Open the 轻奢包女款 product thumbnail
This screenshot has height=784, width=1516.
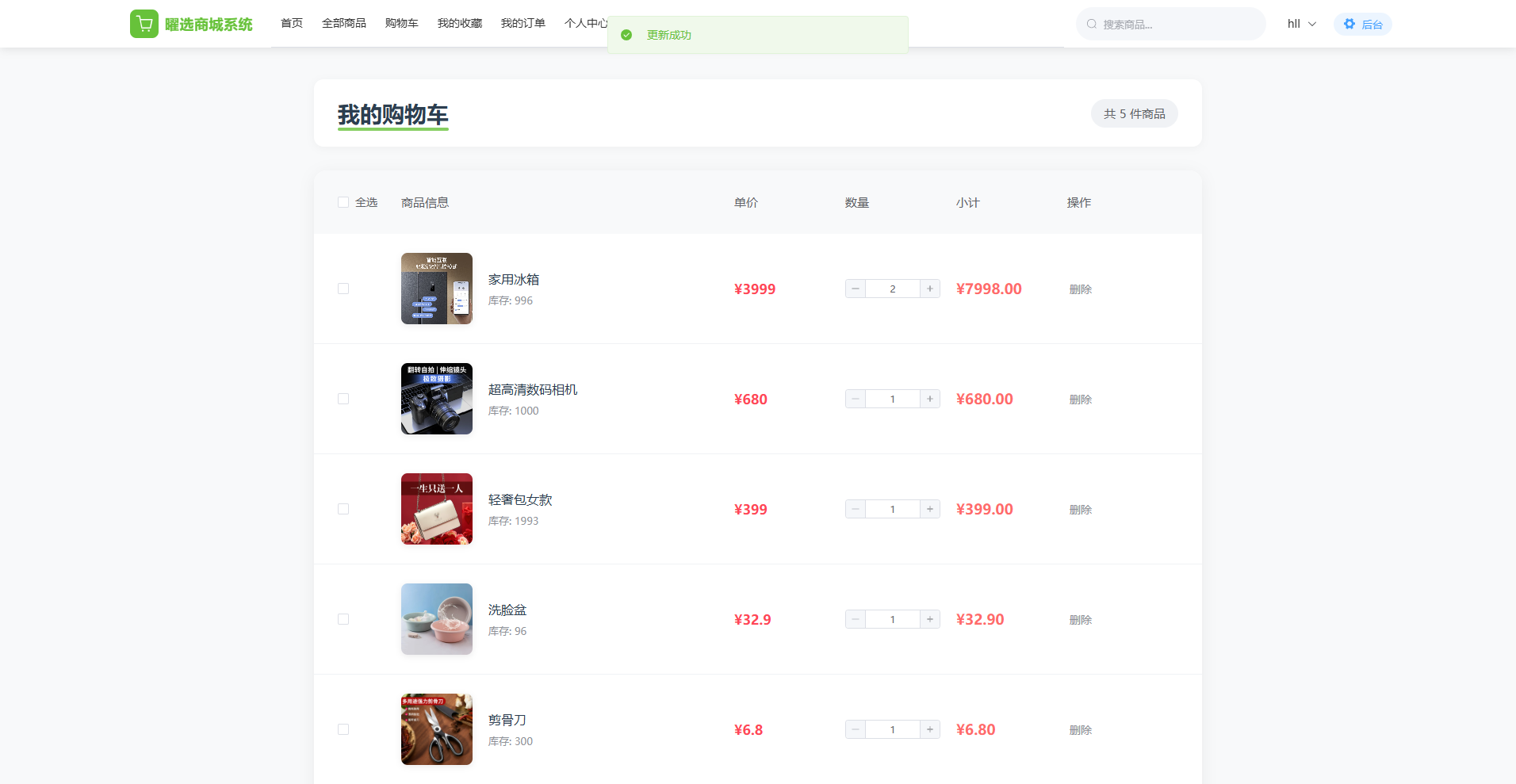[x=437, y=509]
